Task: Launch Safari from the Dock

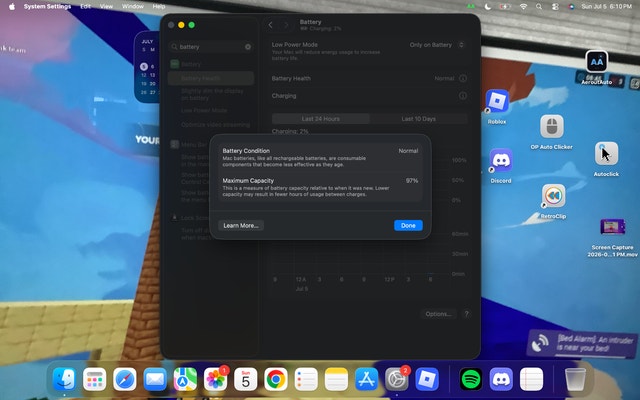Action: tap(125, 379)
